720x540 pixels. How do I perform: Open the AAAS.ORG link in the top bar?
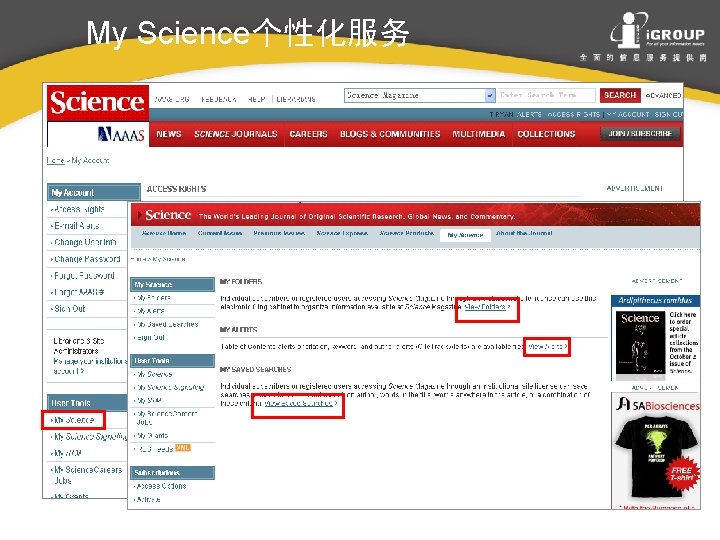[x=172, y=99]
